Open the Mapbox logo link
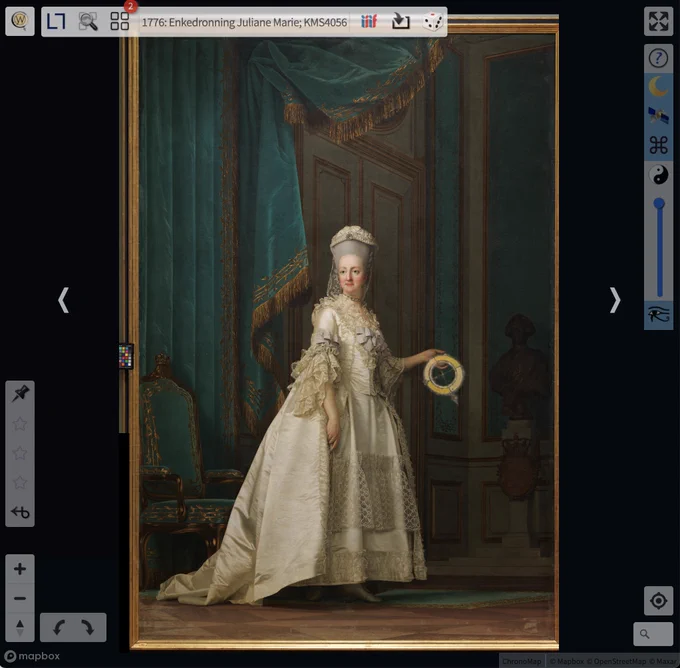 [32, 656]
